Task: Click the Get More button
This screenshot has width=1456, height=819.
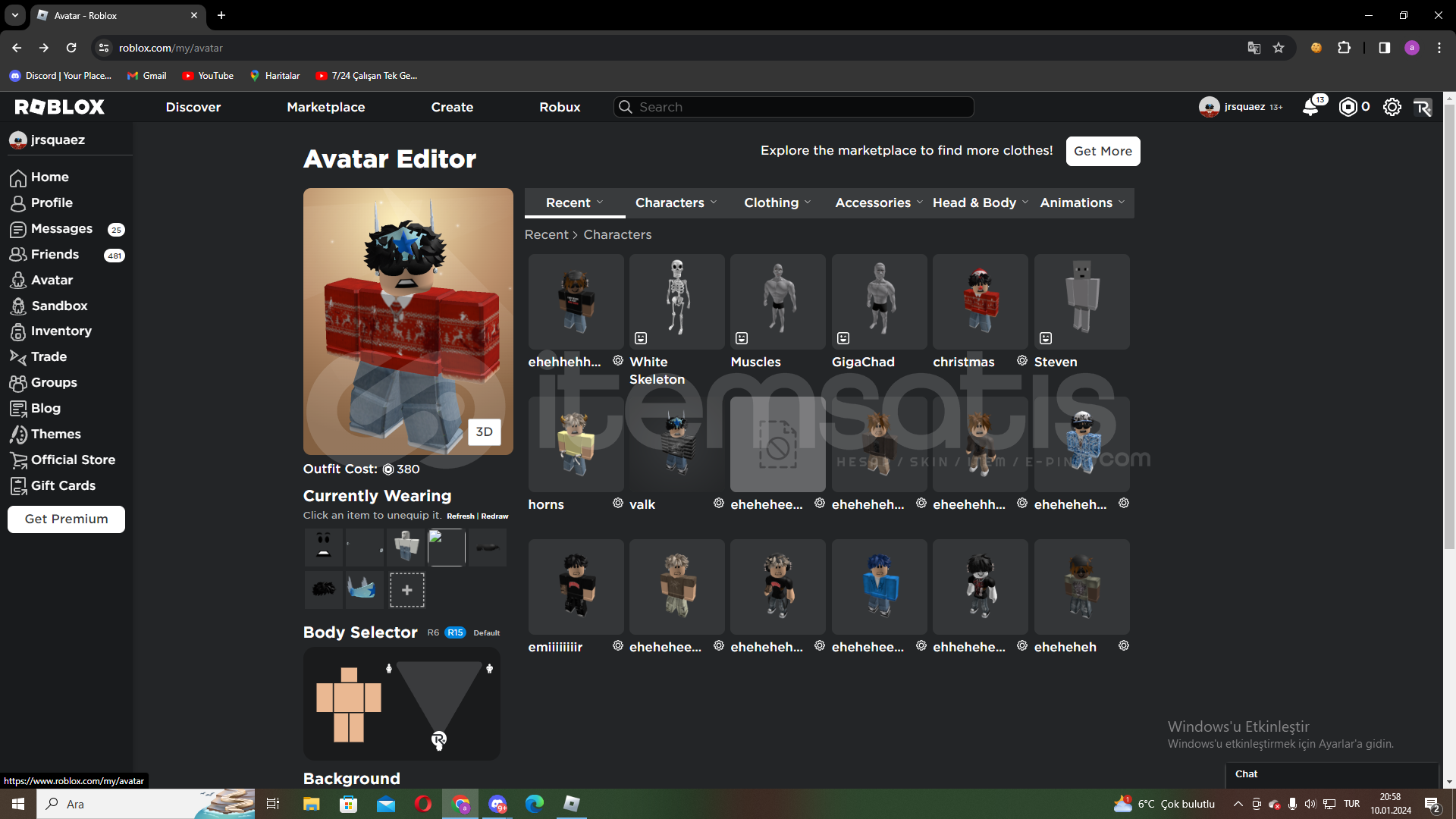Action: (x=1103, y=151)
